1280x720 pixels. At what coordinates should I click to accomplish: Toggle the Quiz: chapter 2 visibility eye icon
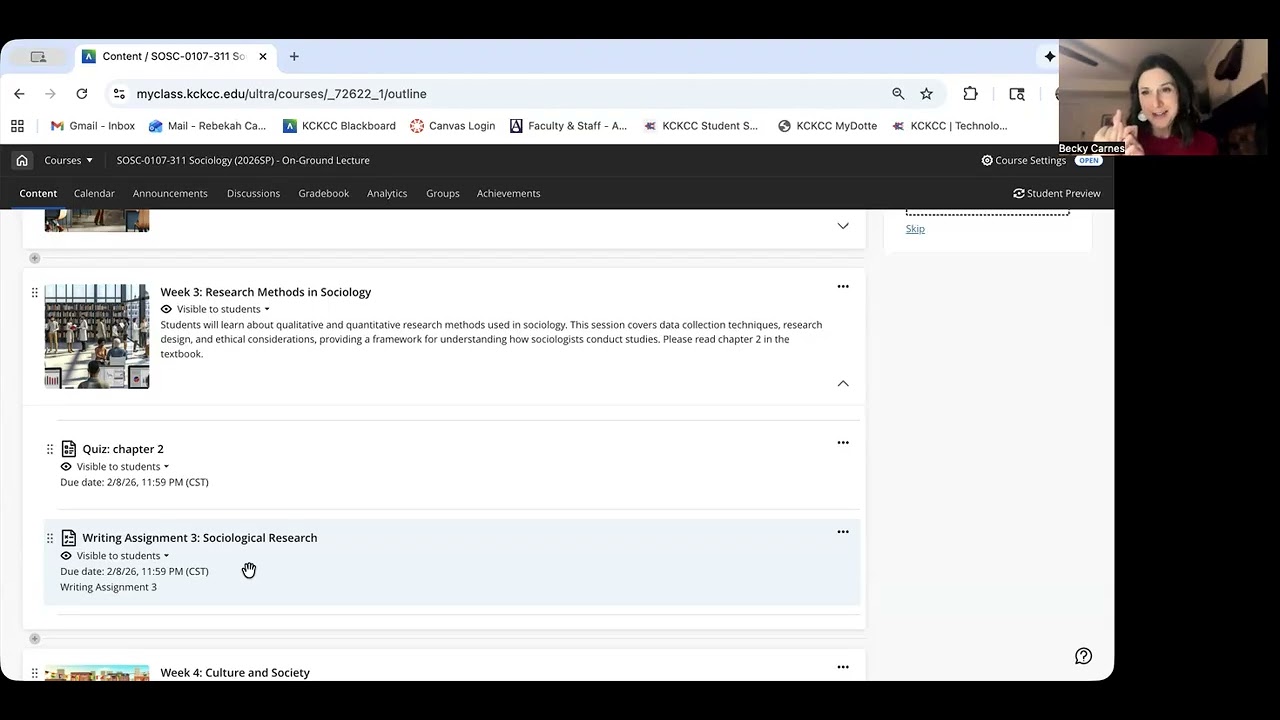[x=66, y=467]
